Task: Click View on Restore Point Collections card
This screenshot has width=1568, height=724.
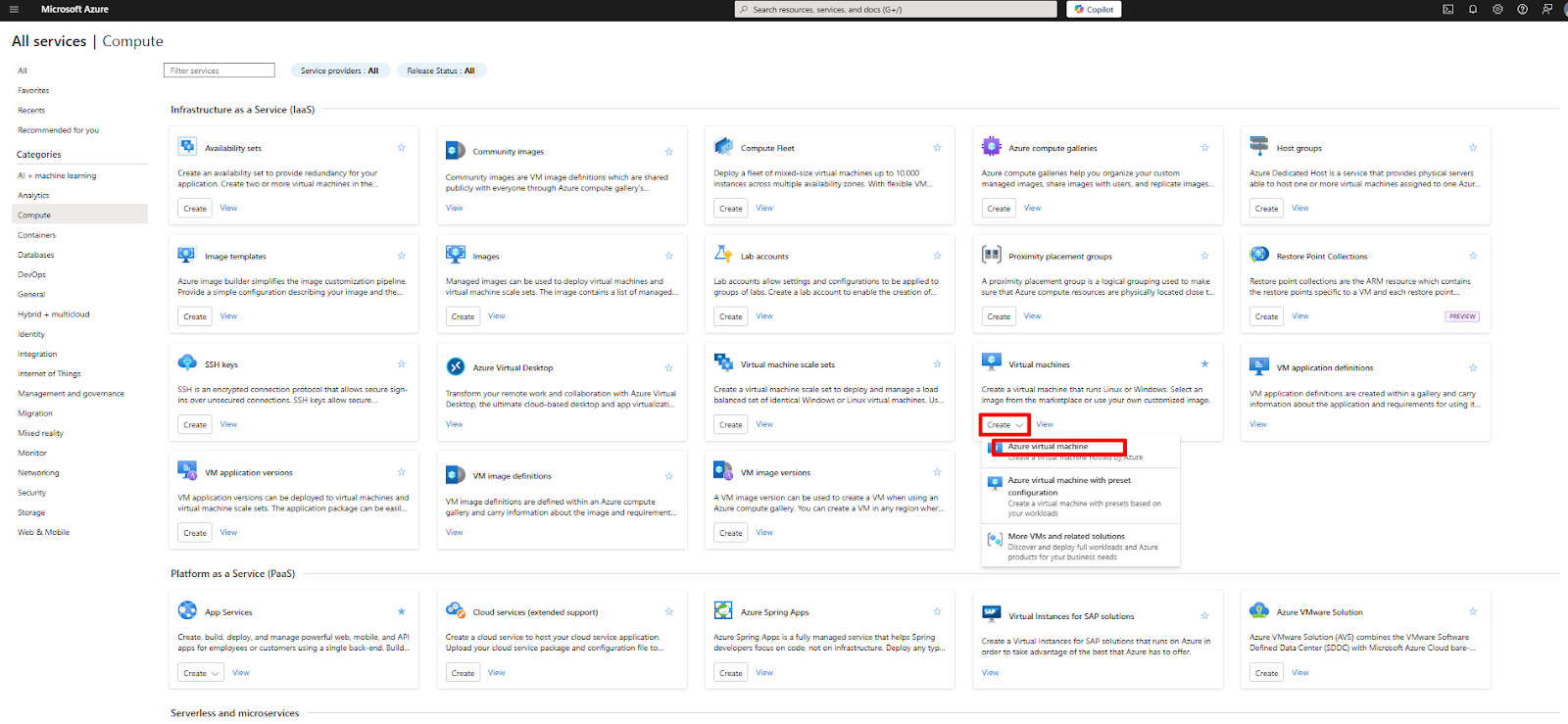Action: (x=1300, y=315)
